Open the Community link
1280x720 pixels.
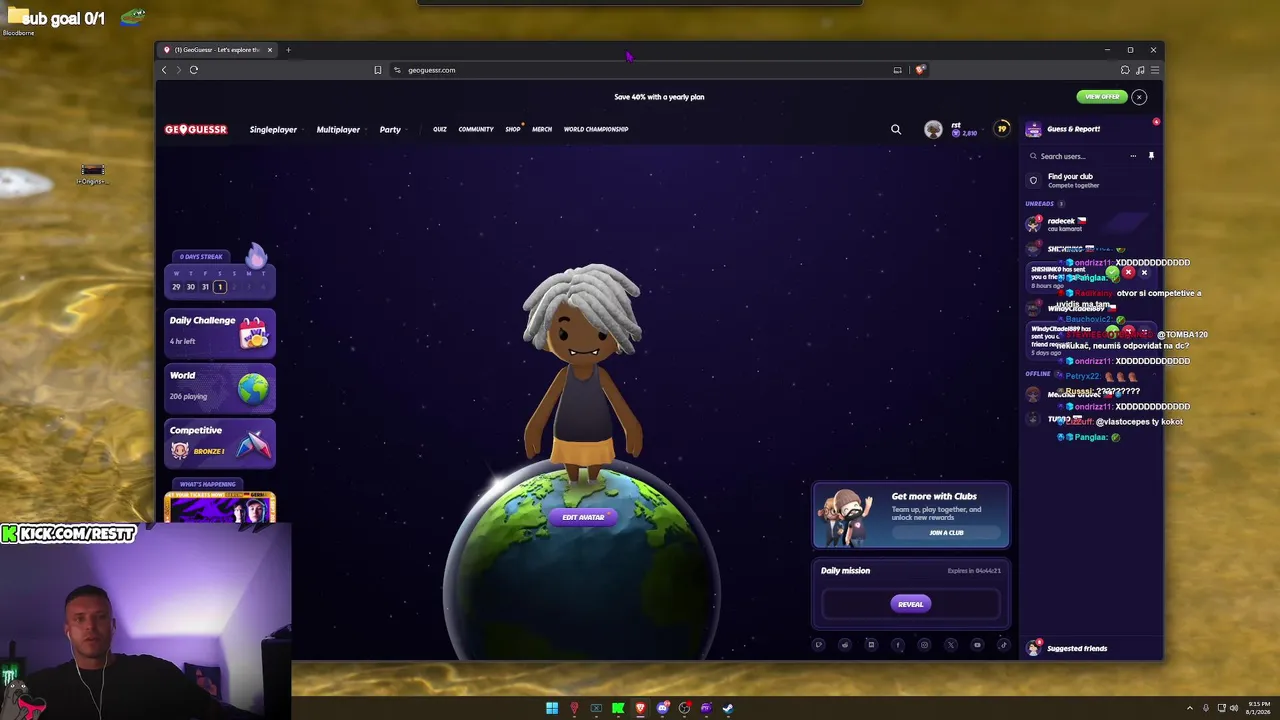476,129
